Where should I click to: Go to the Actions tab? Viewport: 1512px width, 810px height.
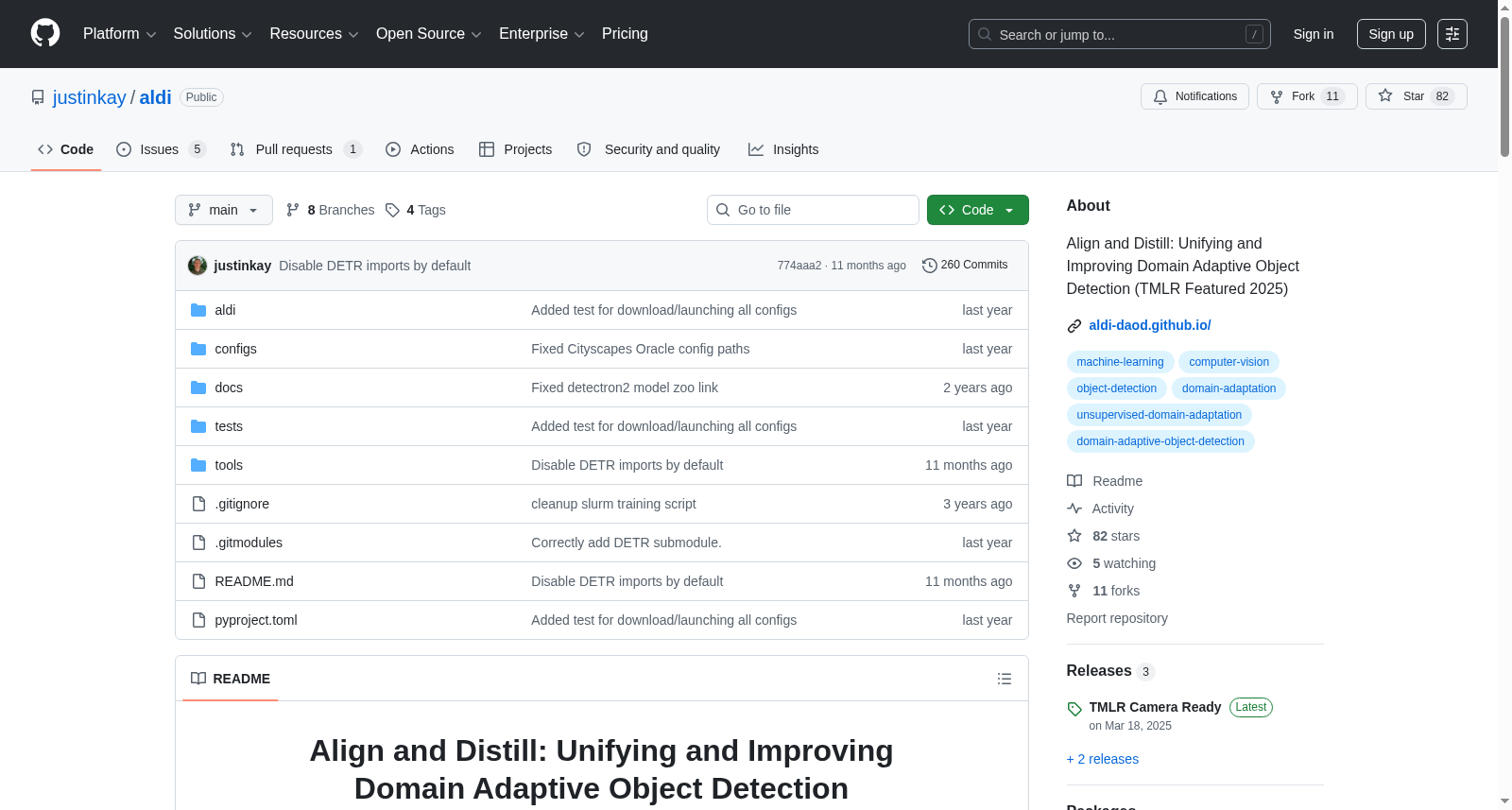click(x=420, y=149)
